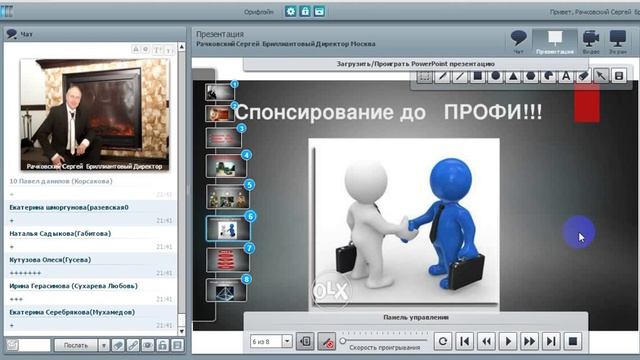Click the Панель управления header bar
The image size is (640, 360).
[416, 318]
